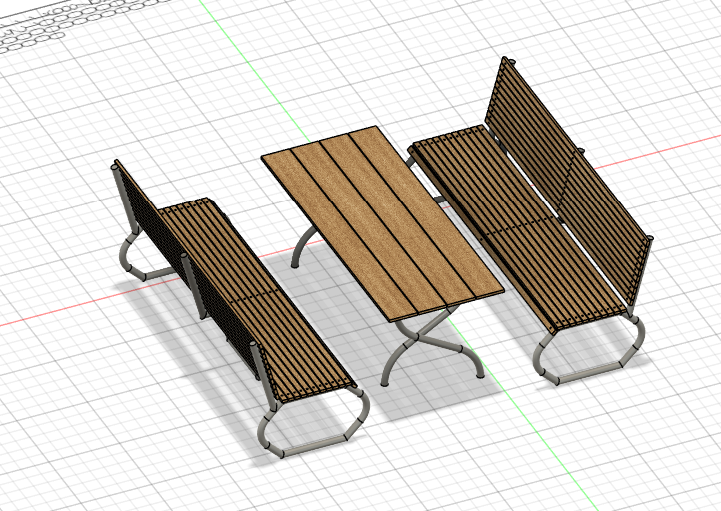Viewport: 721px width, 511px height.
Task: Select the right bench's slatted seat
Action: 517,228
